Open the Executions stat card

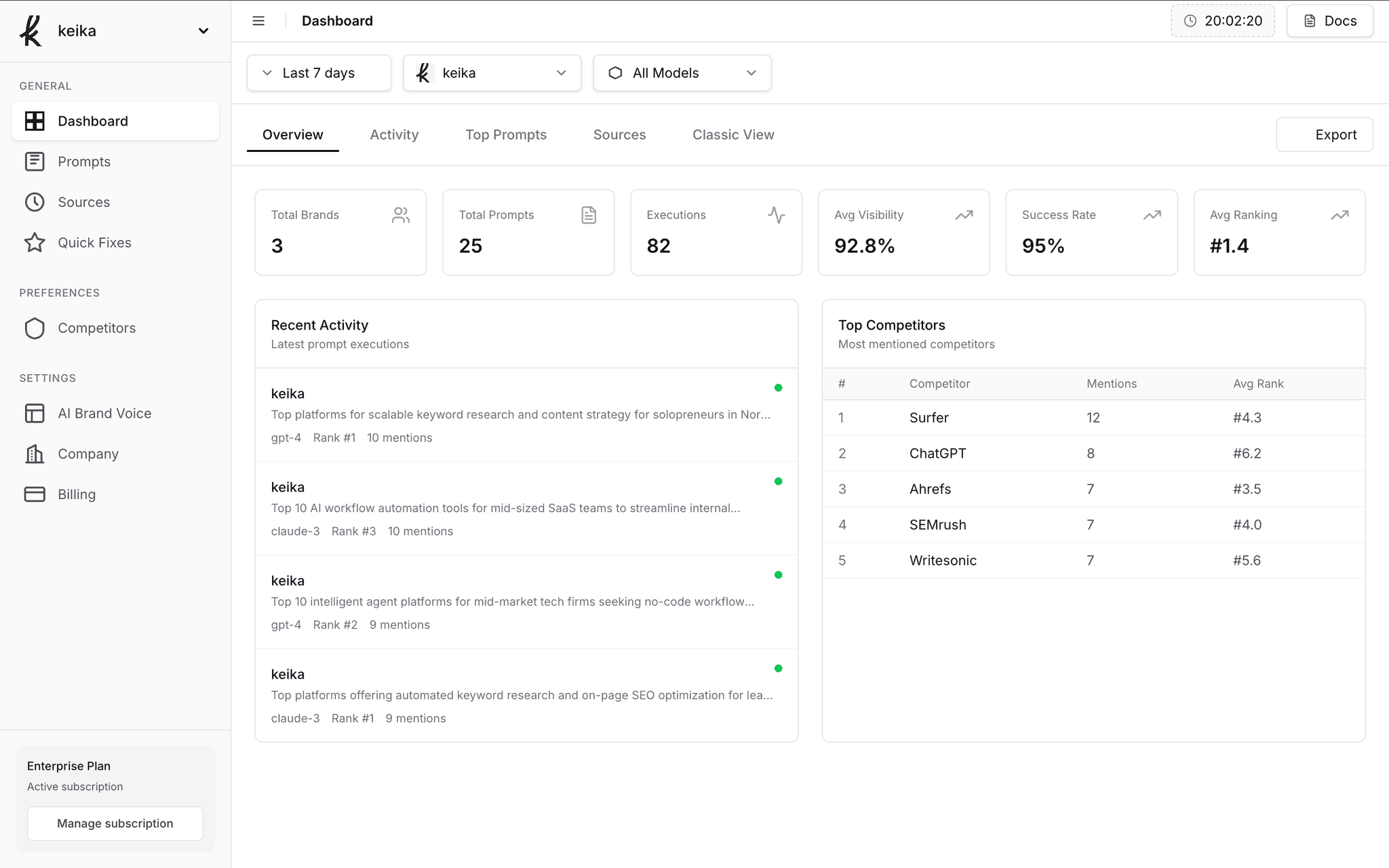click(716, 233)
